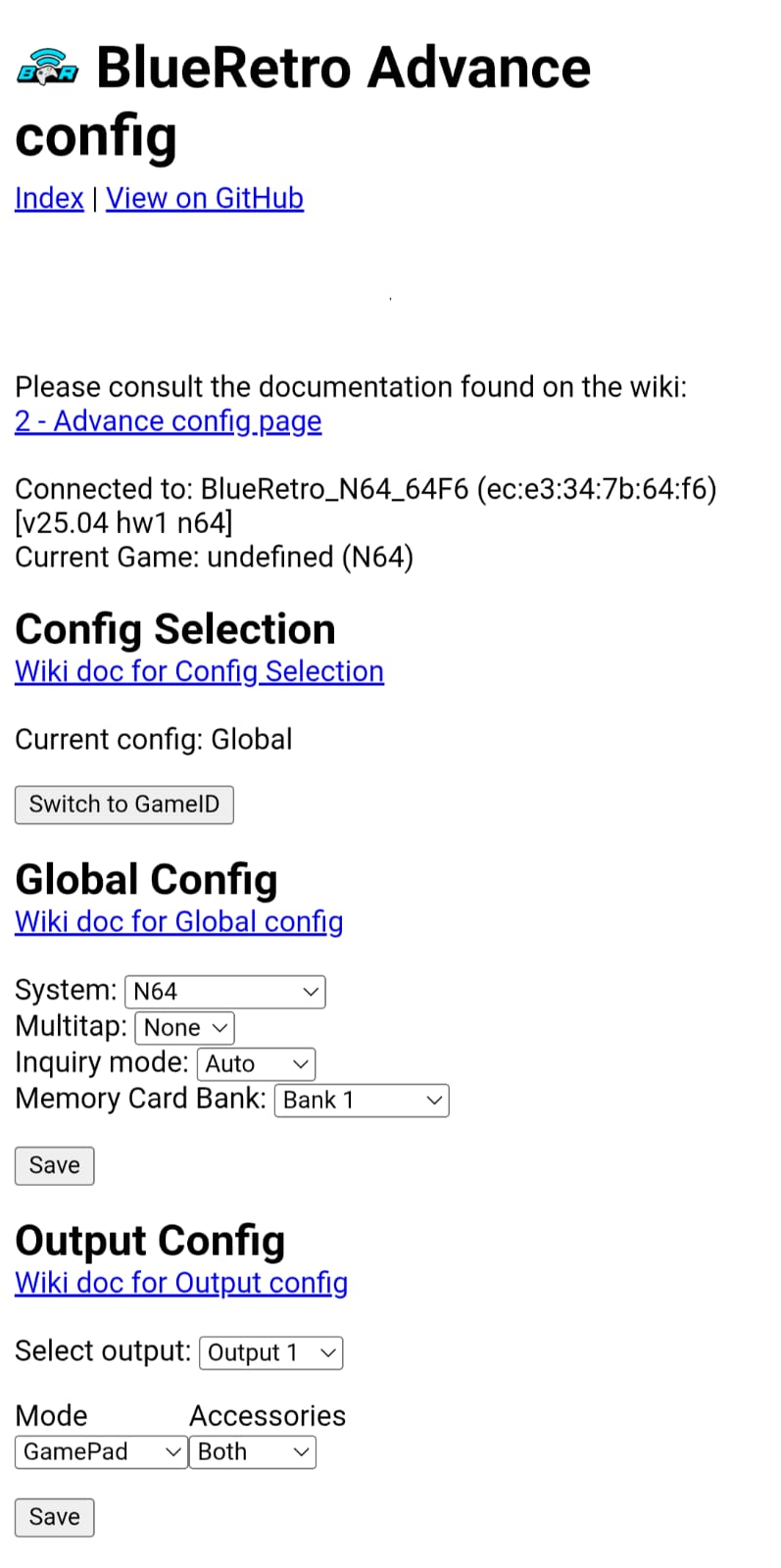Image resolution: width=781 pixels, height=1568 pixels.
Task: Open the Index link
Action: click(49, 198)
